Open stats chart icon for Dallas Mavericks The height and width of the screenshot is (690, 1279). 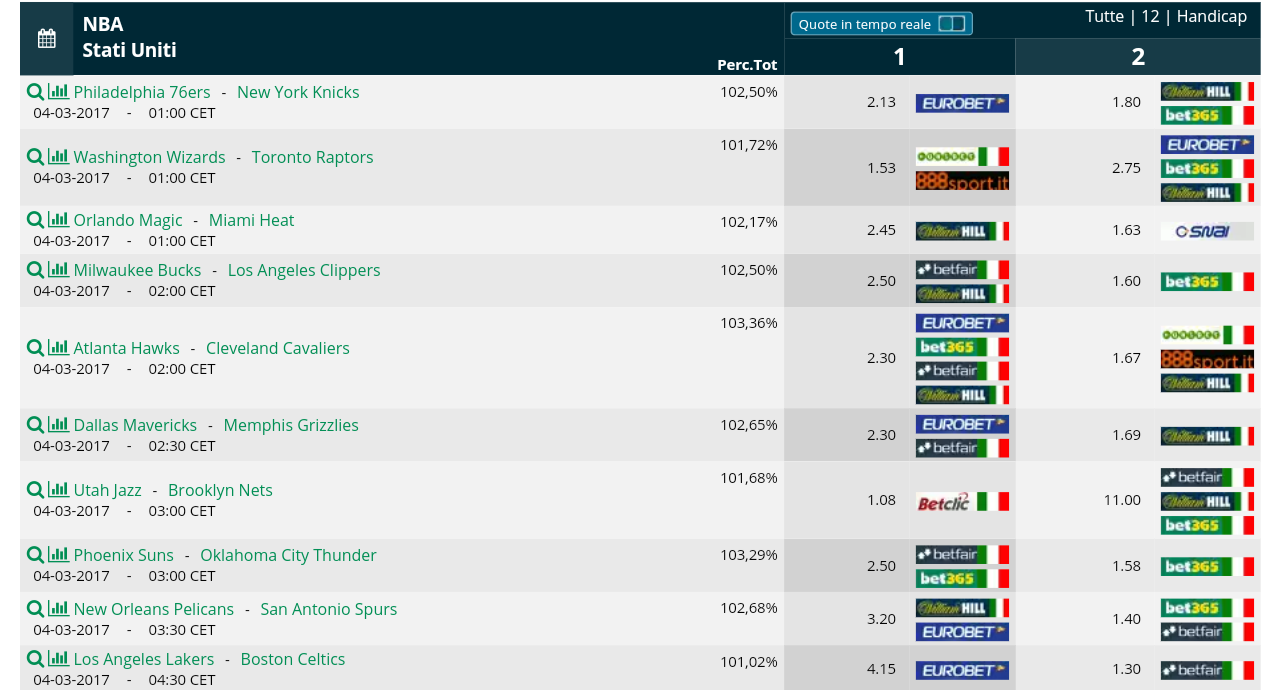(59, 425)
